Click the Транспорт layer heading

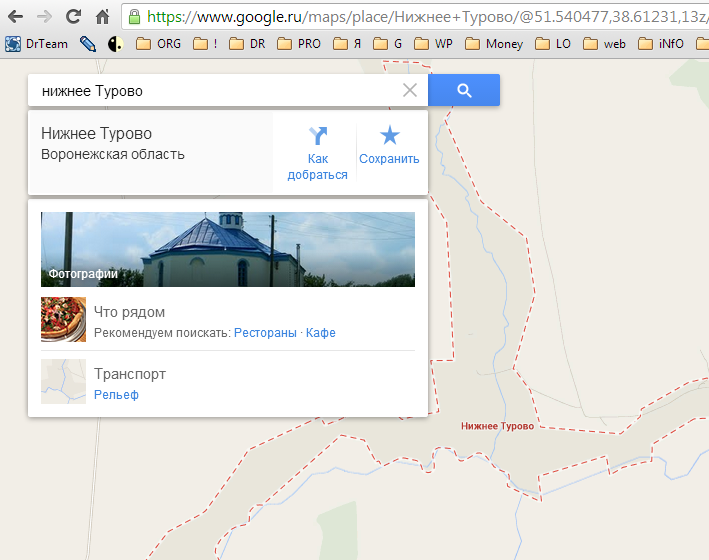(130, 374)
